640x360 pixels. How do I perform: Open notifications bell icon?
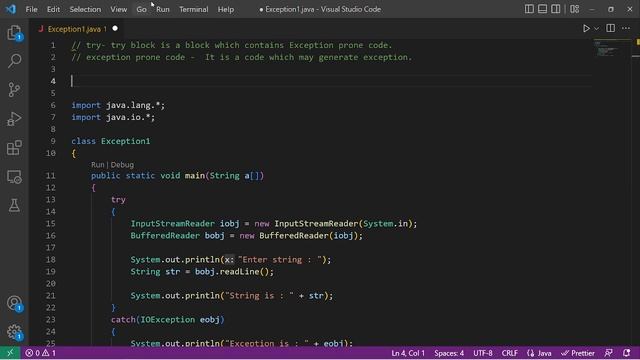tap(627, 353)
